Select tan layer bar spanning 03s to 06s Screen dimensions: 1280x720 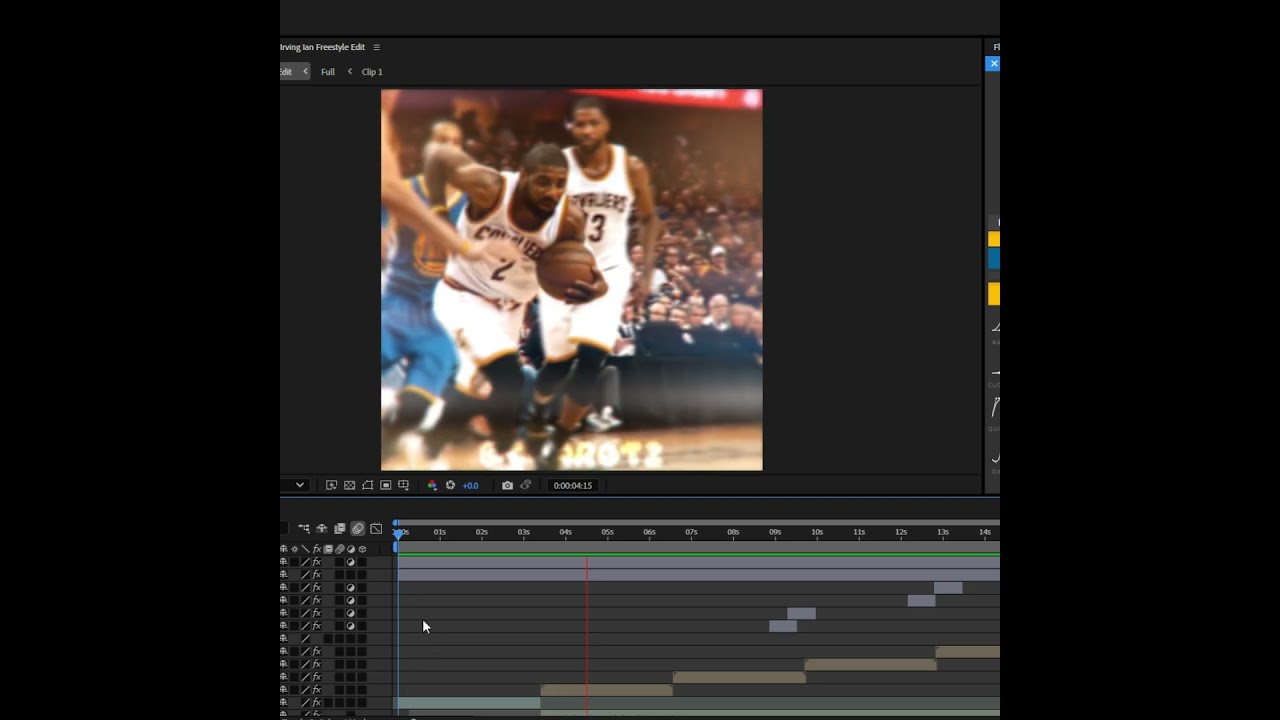click(x=606, y=690)
